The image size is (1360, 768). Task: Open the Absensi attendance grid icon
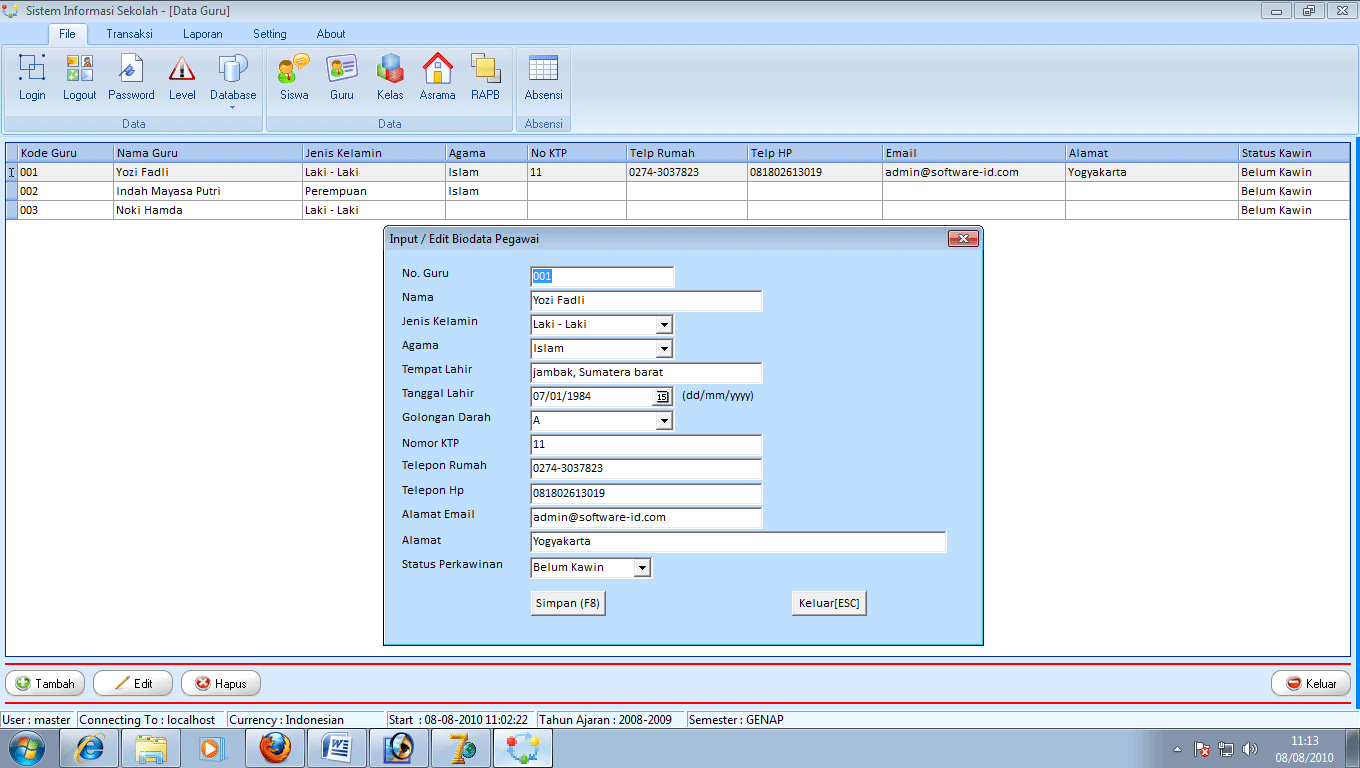coord(544,78)
